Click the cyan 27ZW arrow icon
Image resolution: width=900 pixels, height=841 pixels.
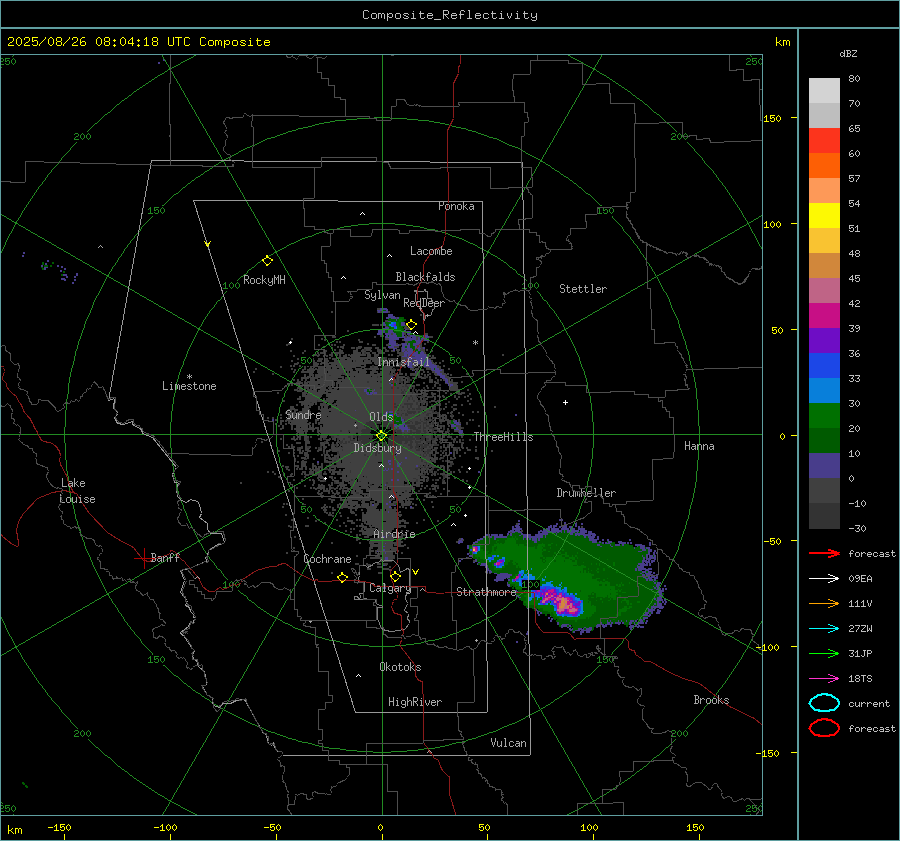(824, 629)
